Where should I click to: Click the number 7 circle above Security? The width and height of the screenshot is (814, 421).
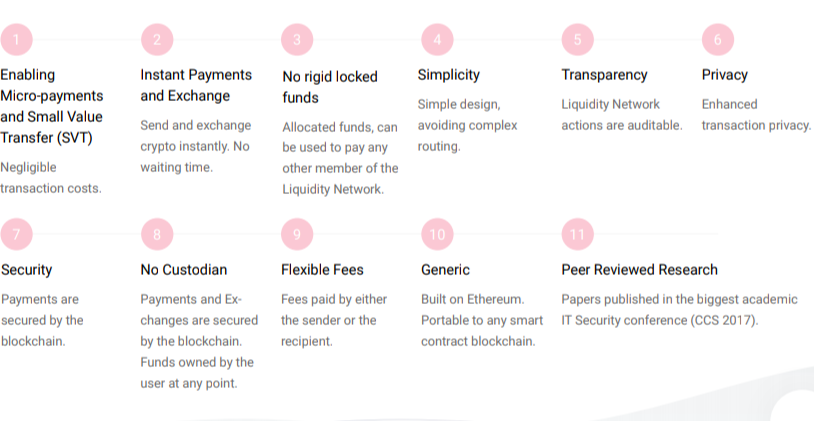pos(17,235)
